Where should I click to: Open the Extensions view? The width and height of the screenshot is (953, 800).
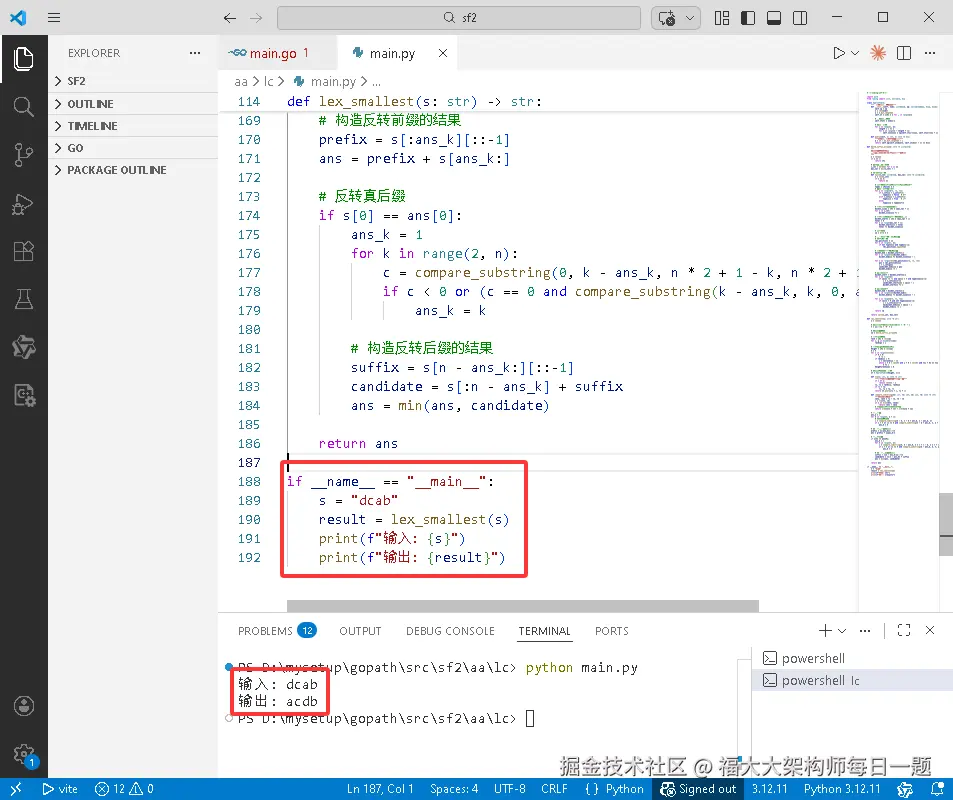pos(23,252)
